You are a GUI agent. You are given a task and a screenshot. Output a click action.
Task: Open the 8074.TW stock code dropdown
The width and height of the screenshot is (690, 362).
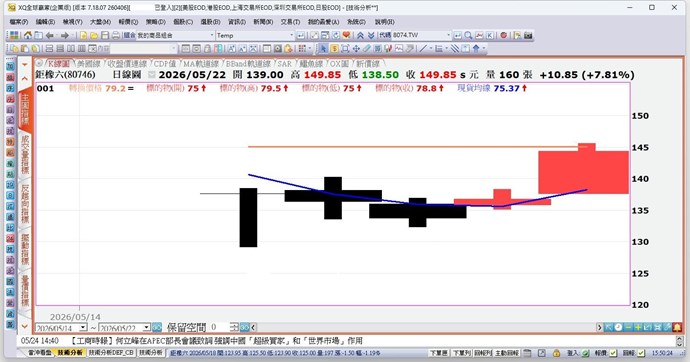pos(448,35)
